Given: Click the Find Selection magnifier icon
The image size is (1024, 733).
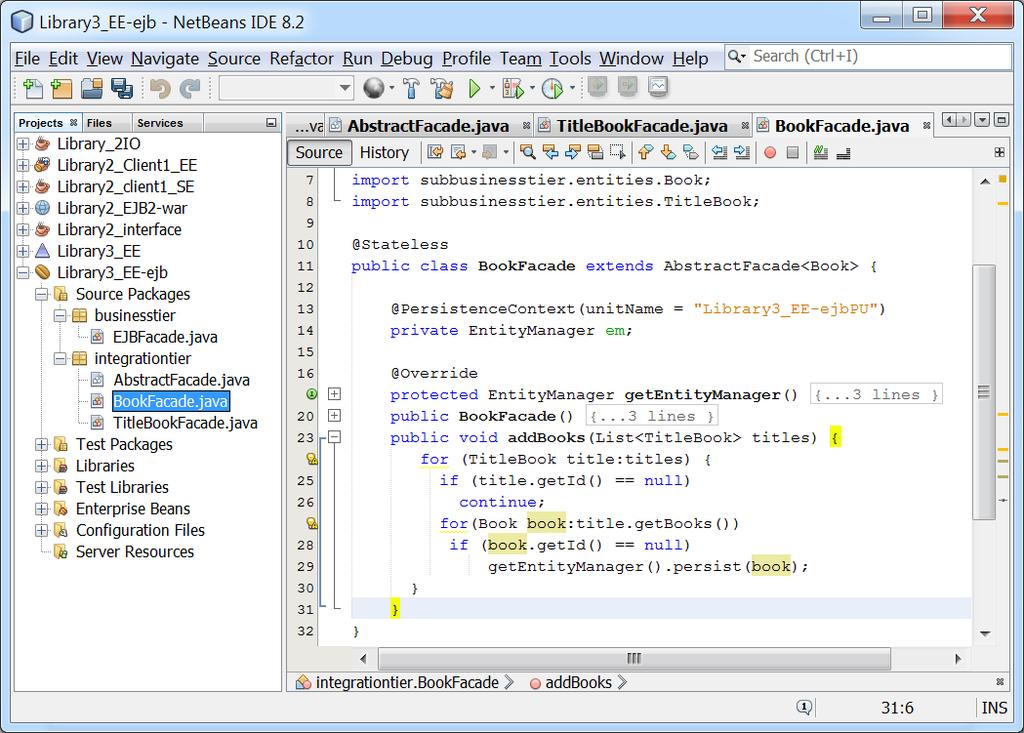Looking at the screenshot, I should tap(528, 152).
